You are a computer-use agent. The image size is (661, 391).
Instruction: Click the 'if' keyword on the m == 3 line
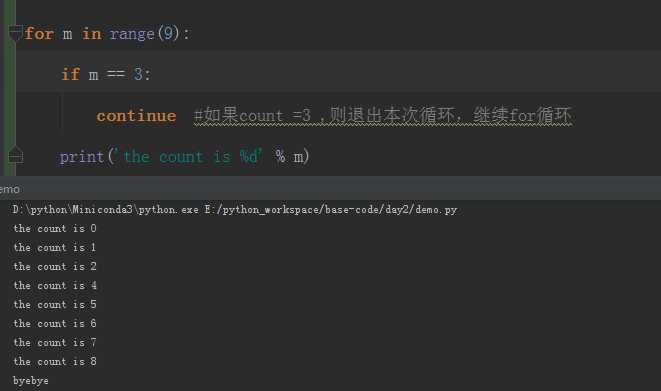point(70,74)
